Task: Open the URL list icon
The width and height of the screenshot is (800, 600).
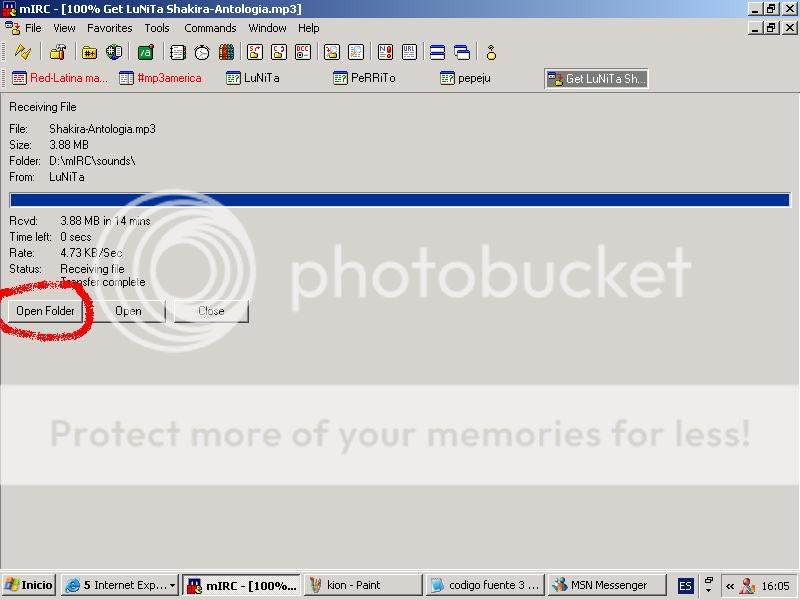Action: point(409,52)
